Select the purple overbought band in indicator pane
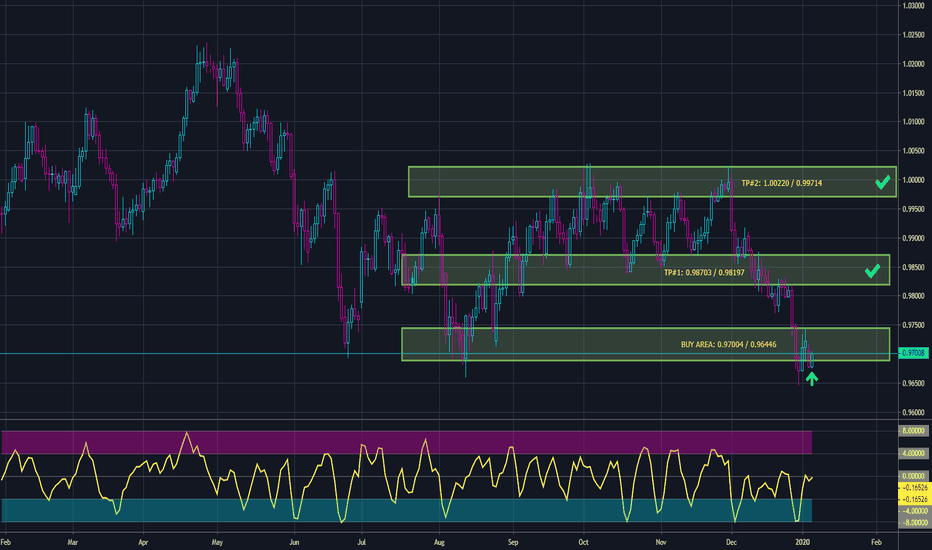This screenshot has width=932, height=550. tap(407, 442)
